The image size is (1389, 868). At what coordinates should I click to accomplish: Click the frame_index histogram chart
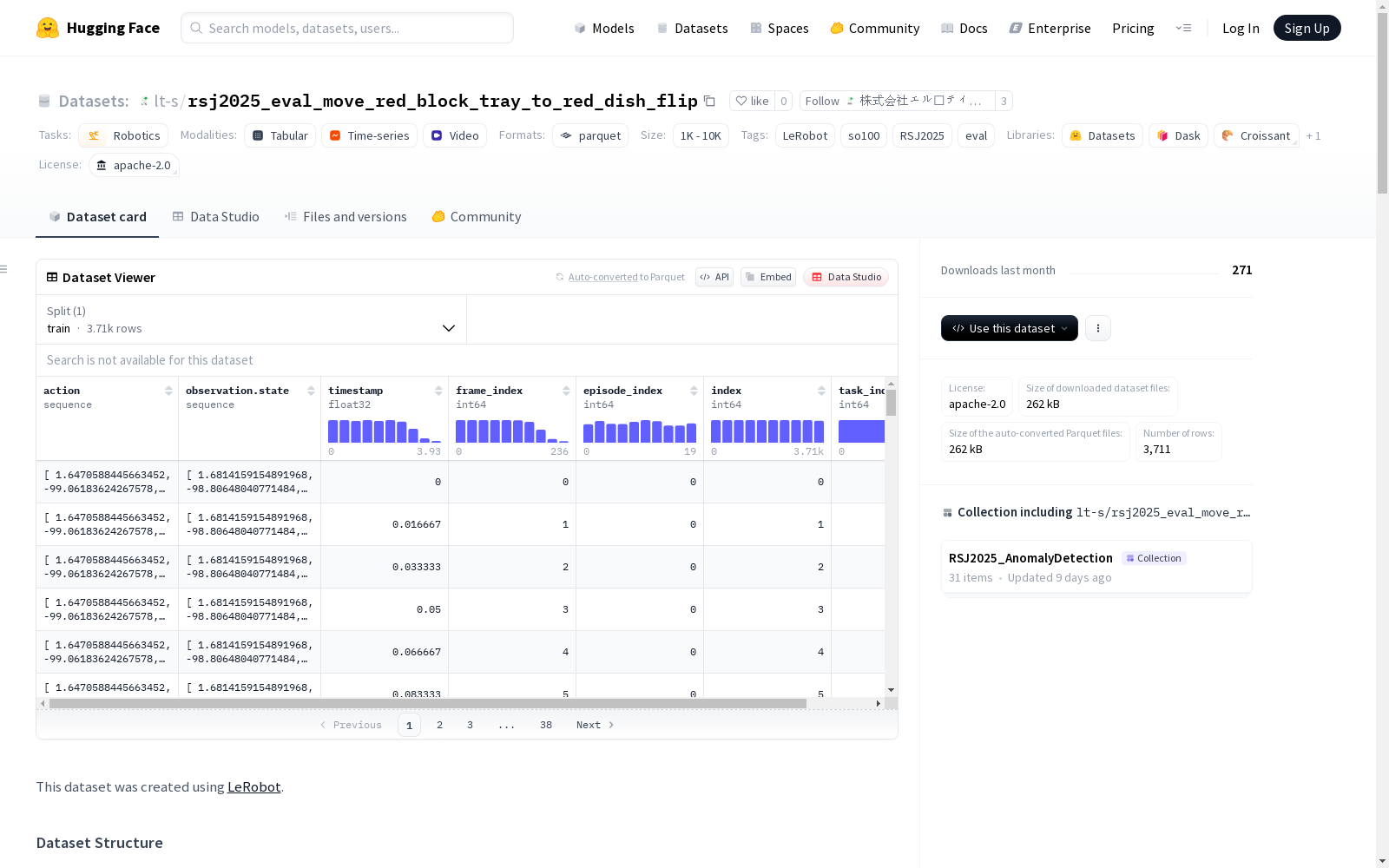[512, 431]
